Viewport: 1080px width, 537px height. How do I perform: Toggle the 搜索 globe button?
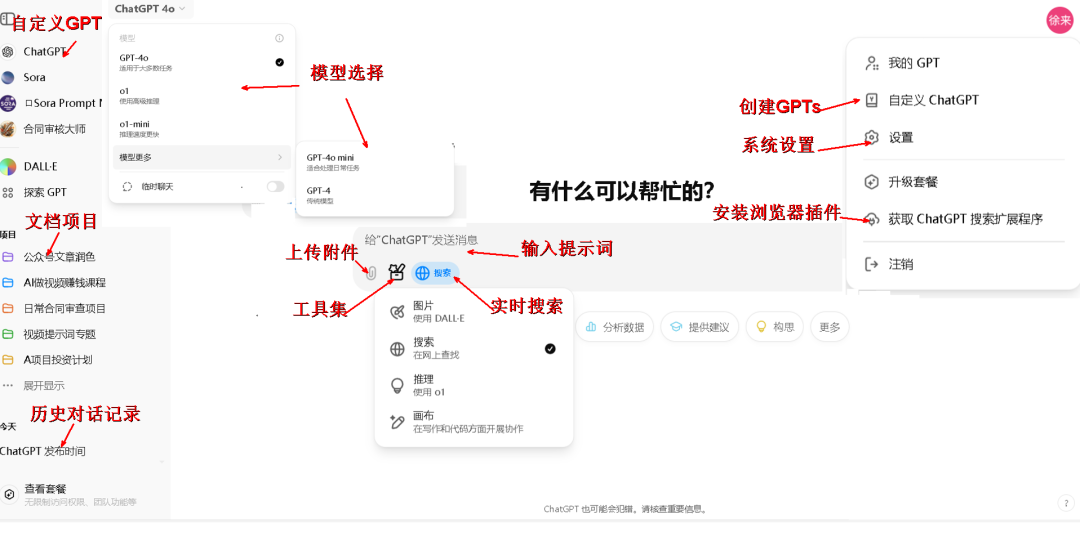point(435,273)
